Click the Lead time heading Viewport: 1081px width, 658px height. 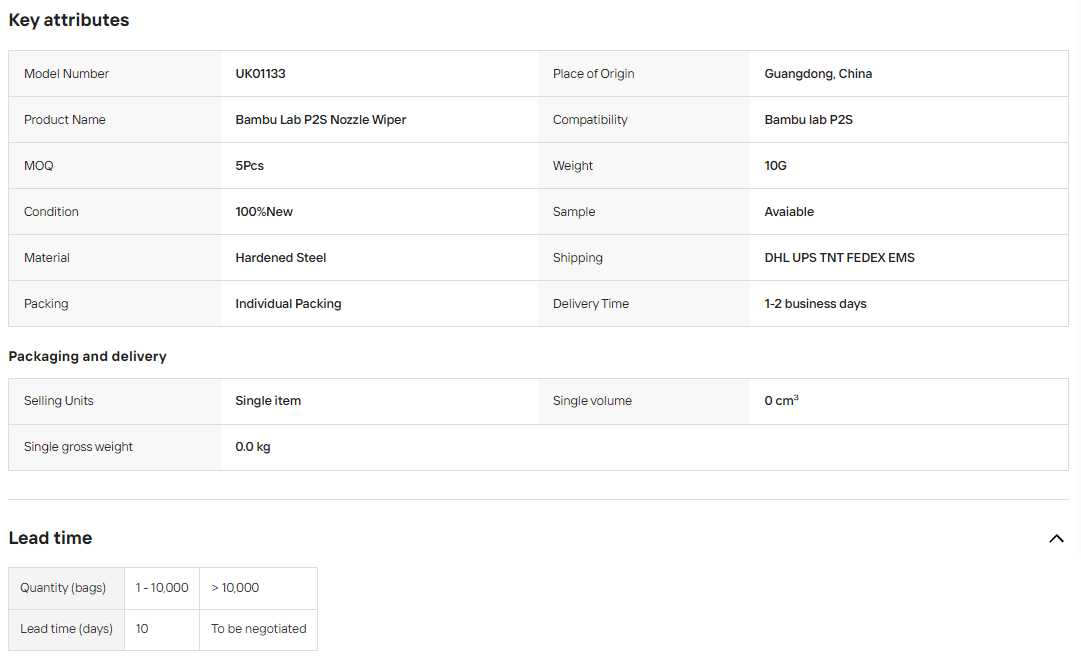(x=50, y=538)
